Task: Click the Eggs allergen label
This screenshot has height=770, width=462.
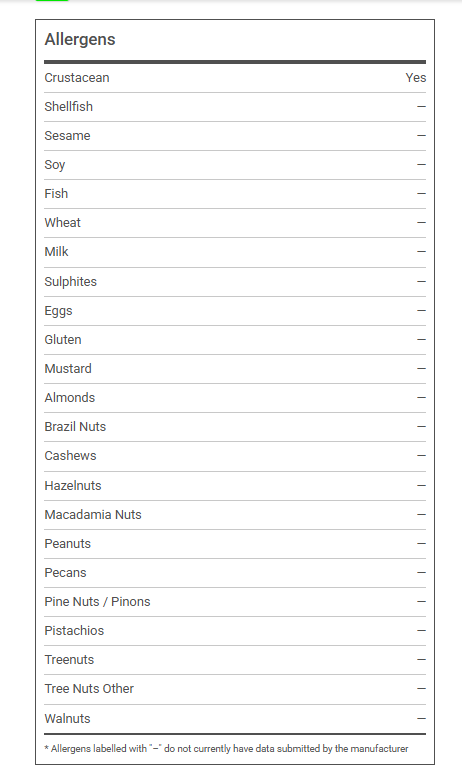Action: 58,311
